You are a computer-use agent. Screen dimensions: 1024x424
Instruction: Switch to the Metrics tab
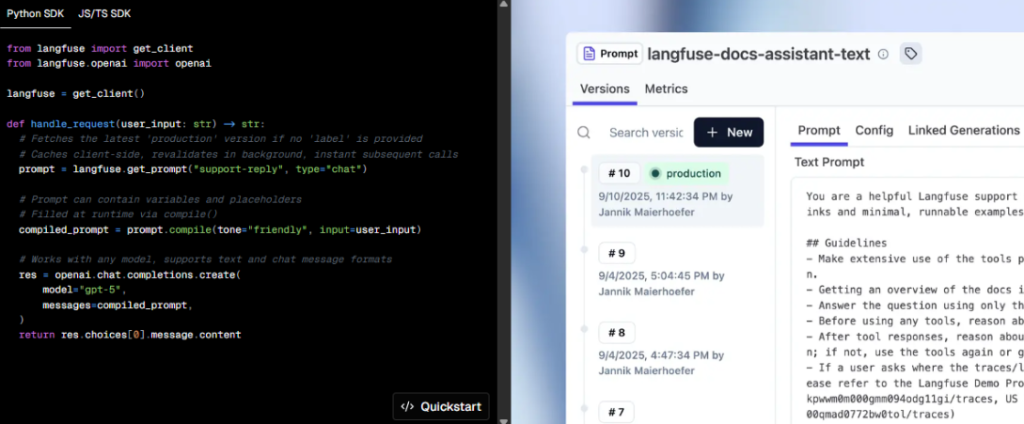(x=666, y=89)
